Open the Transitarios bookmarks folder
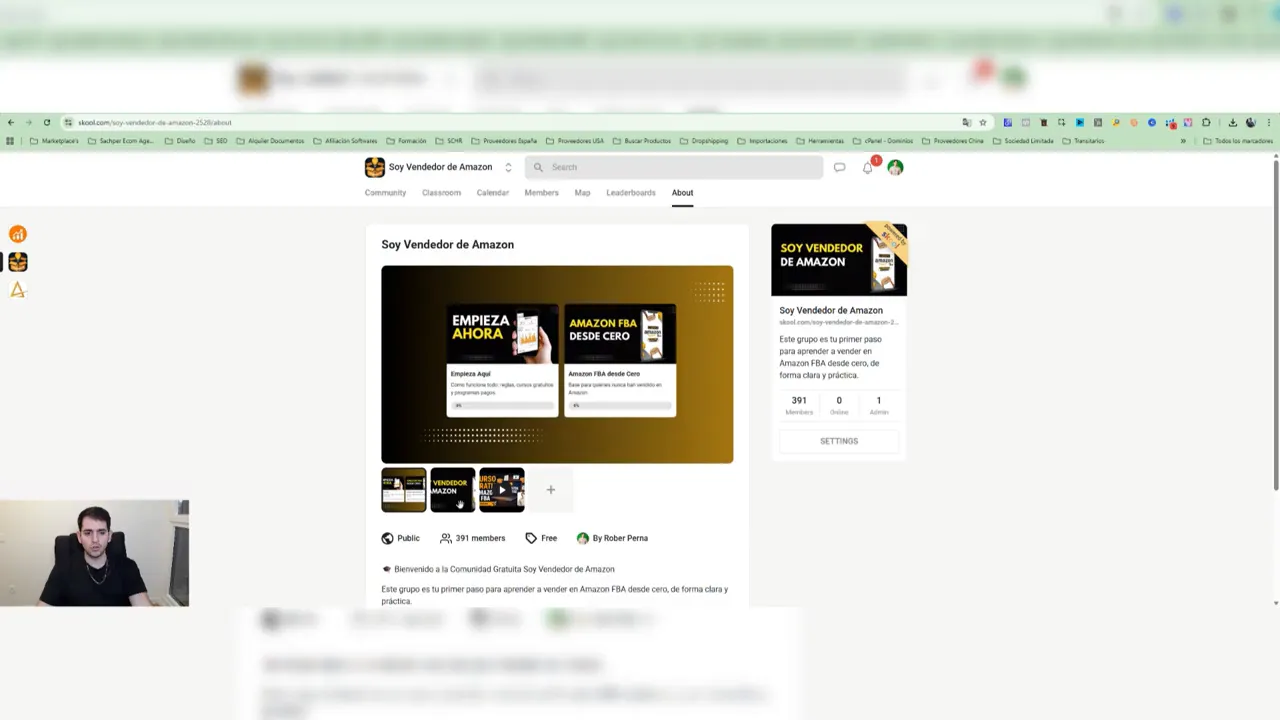 click(x=1084, y=141)
